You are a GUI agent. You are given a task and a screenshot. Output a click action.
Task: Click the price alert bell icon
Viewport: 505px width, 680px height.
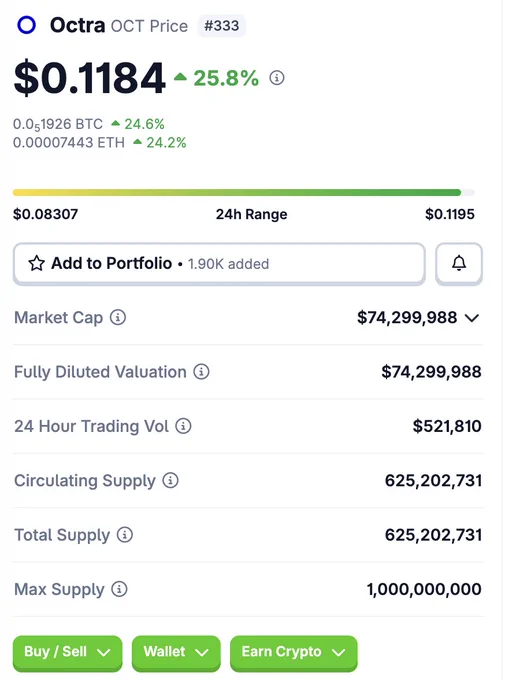(459, 263)
